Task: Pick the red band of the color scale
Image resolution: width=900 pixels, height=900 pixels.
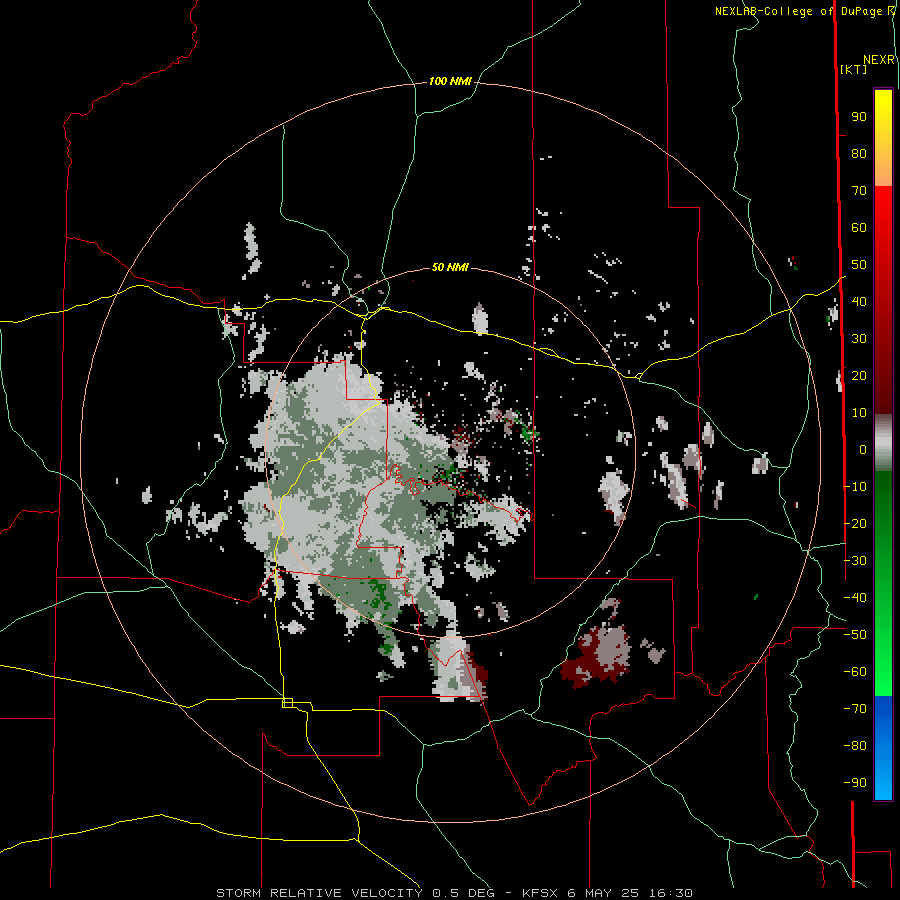Action: tap(883, 300)
